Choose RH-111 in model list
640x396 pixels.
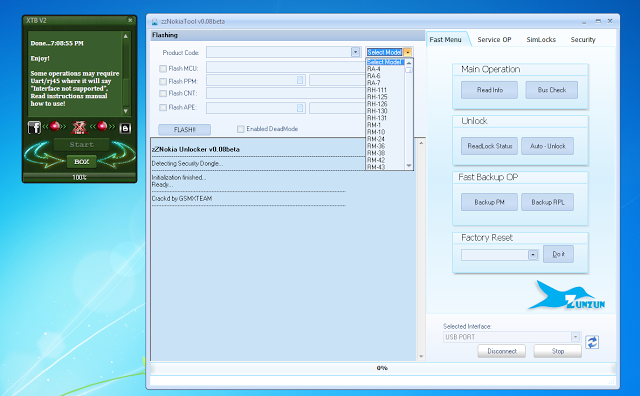point(385,90)
